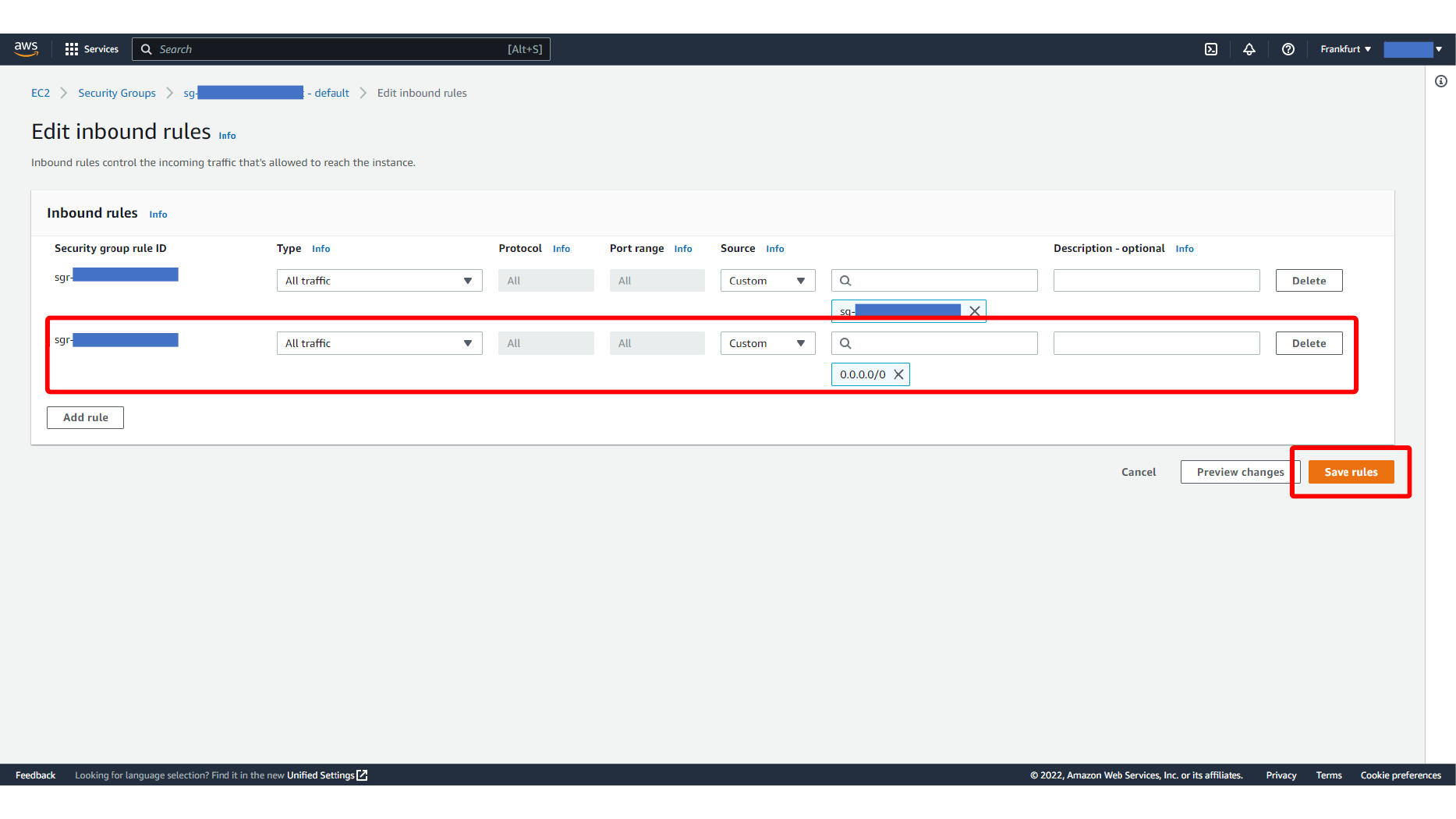The height and width of the screenshot is (819, 1456).
Task: Remove the sg- source tag in first rule
Action: click(975, 311)
